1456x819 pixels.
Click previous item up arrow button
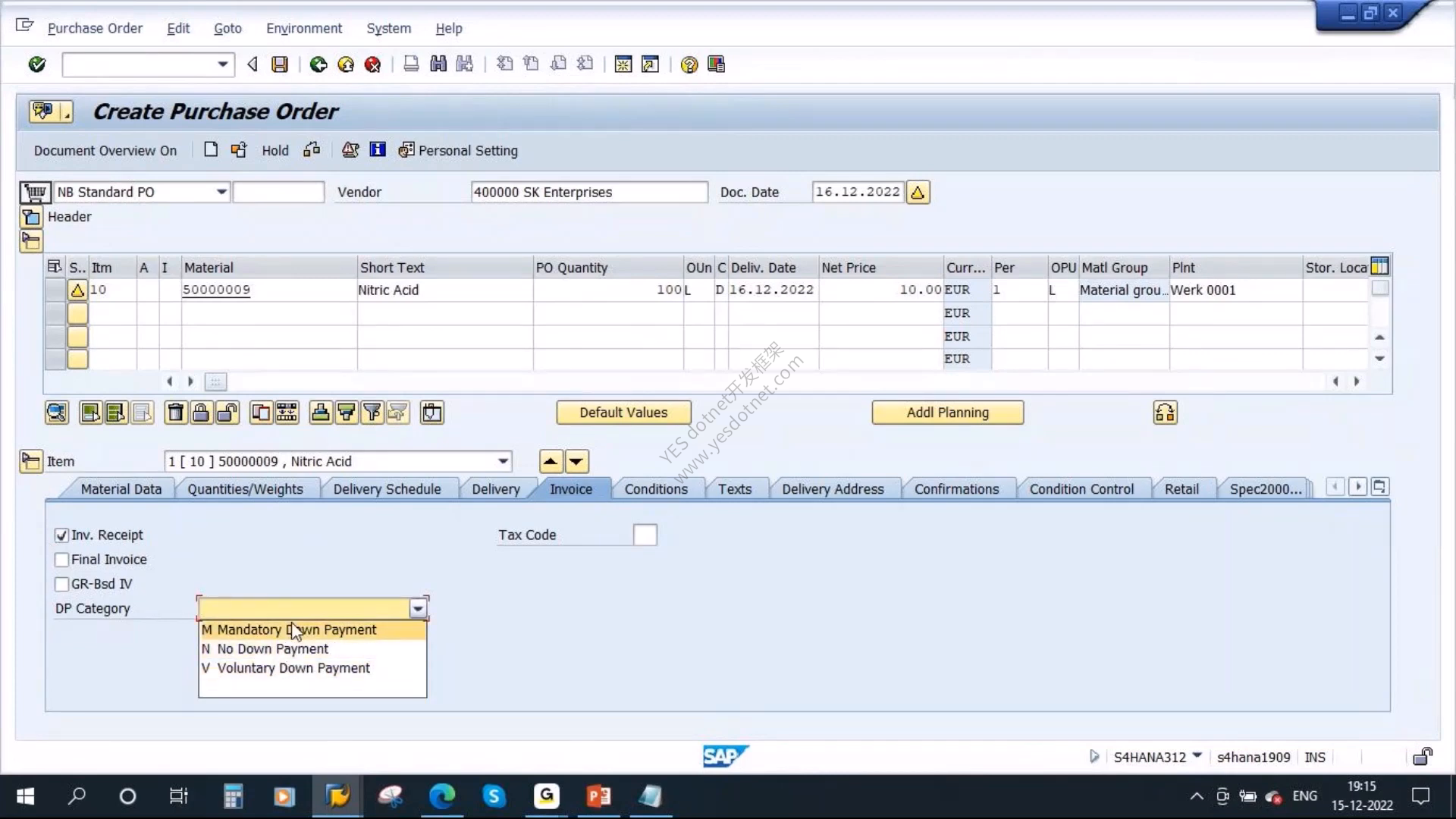click(x=551, y=461)
